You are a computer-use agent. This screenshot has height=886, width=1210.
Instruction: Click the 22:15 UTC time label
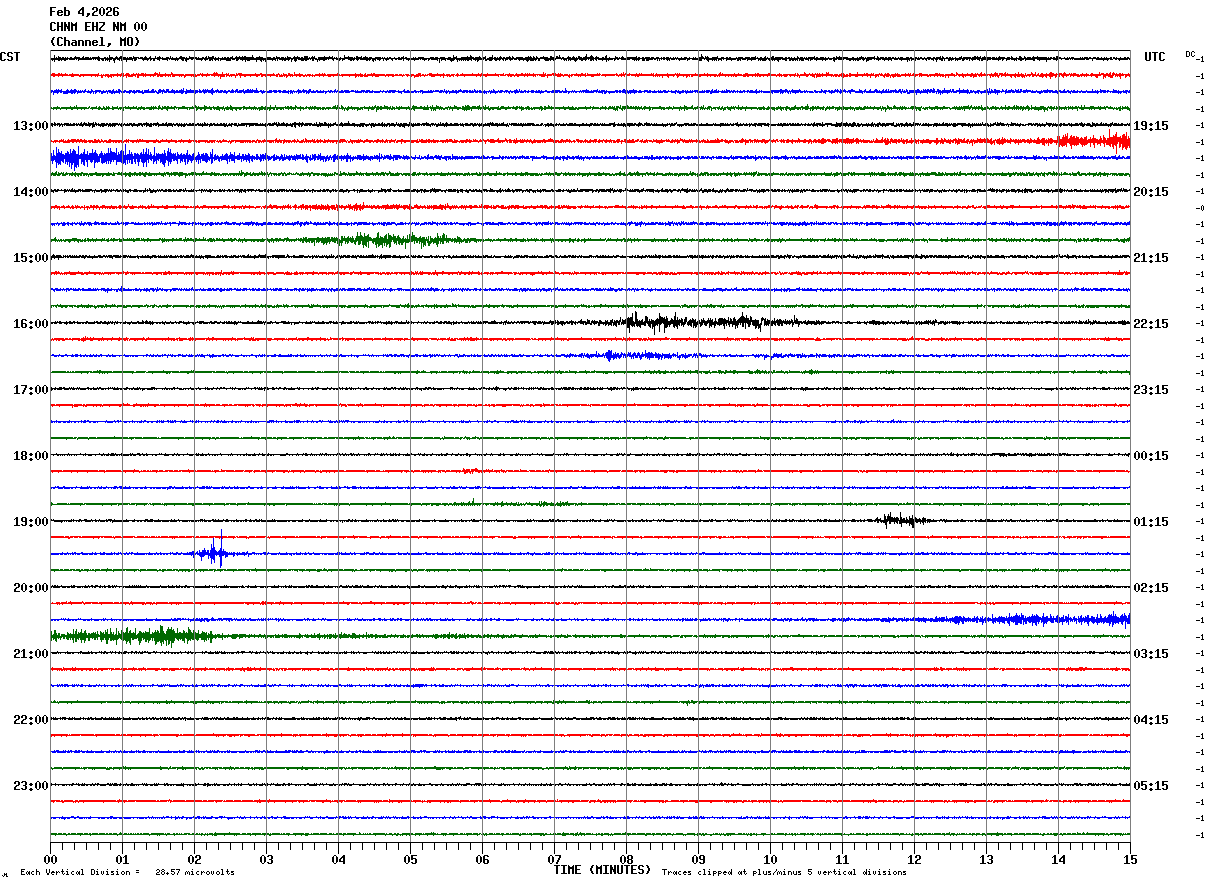(1151, 324)
